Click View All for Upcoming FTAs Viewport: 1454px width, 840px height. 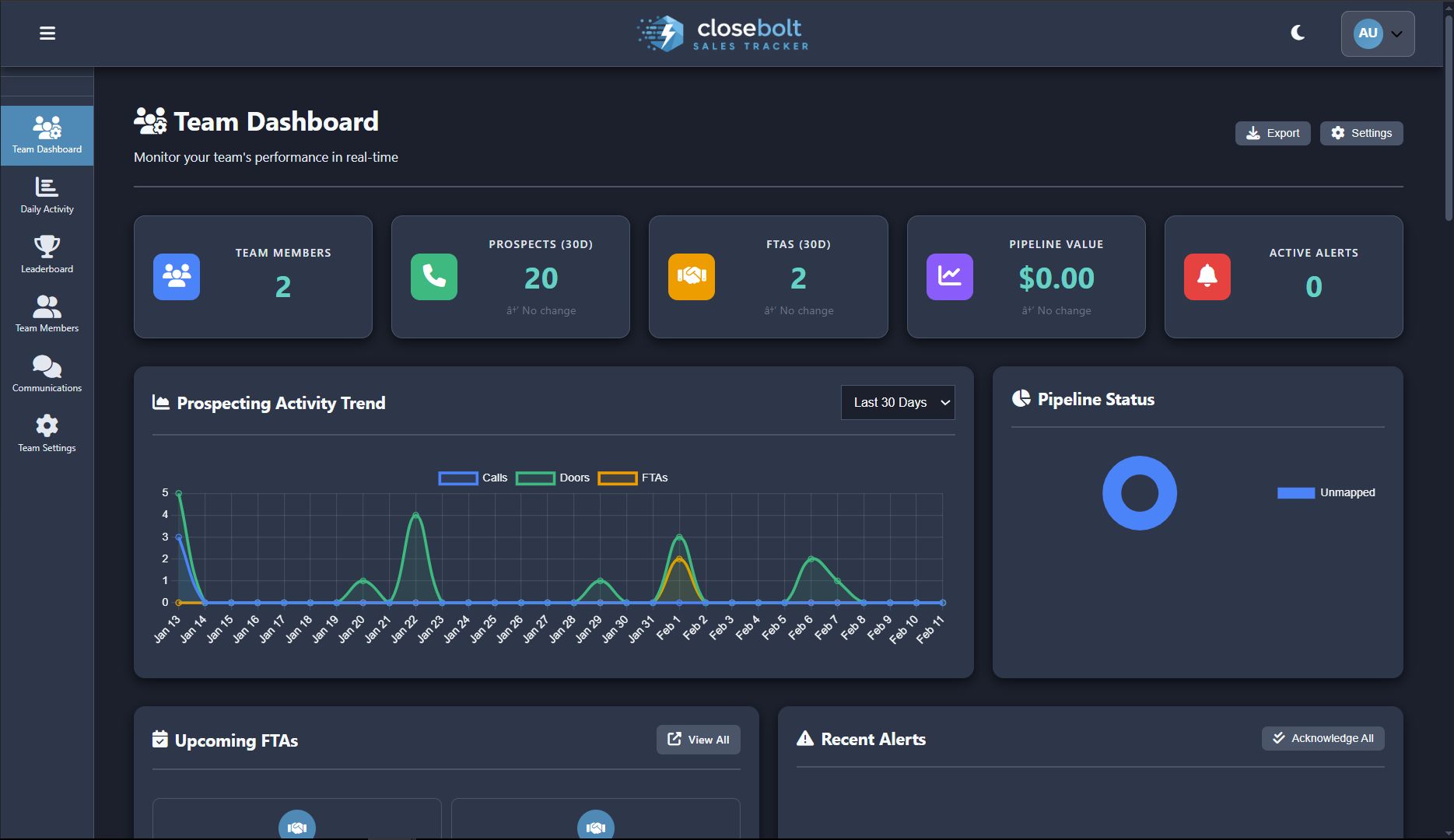(698, 740)
